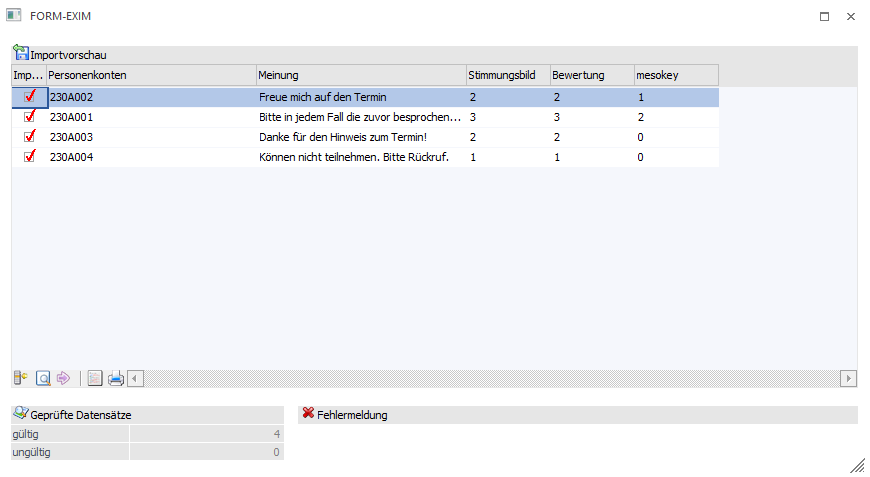Select 'Freue mich auf den Termin' cell
870x477 pixels.
point(361,97)
